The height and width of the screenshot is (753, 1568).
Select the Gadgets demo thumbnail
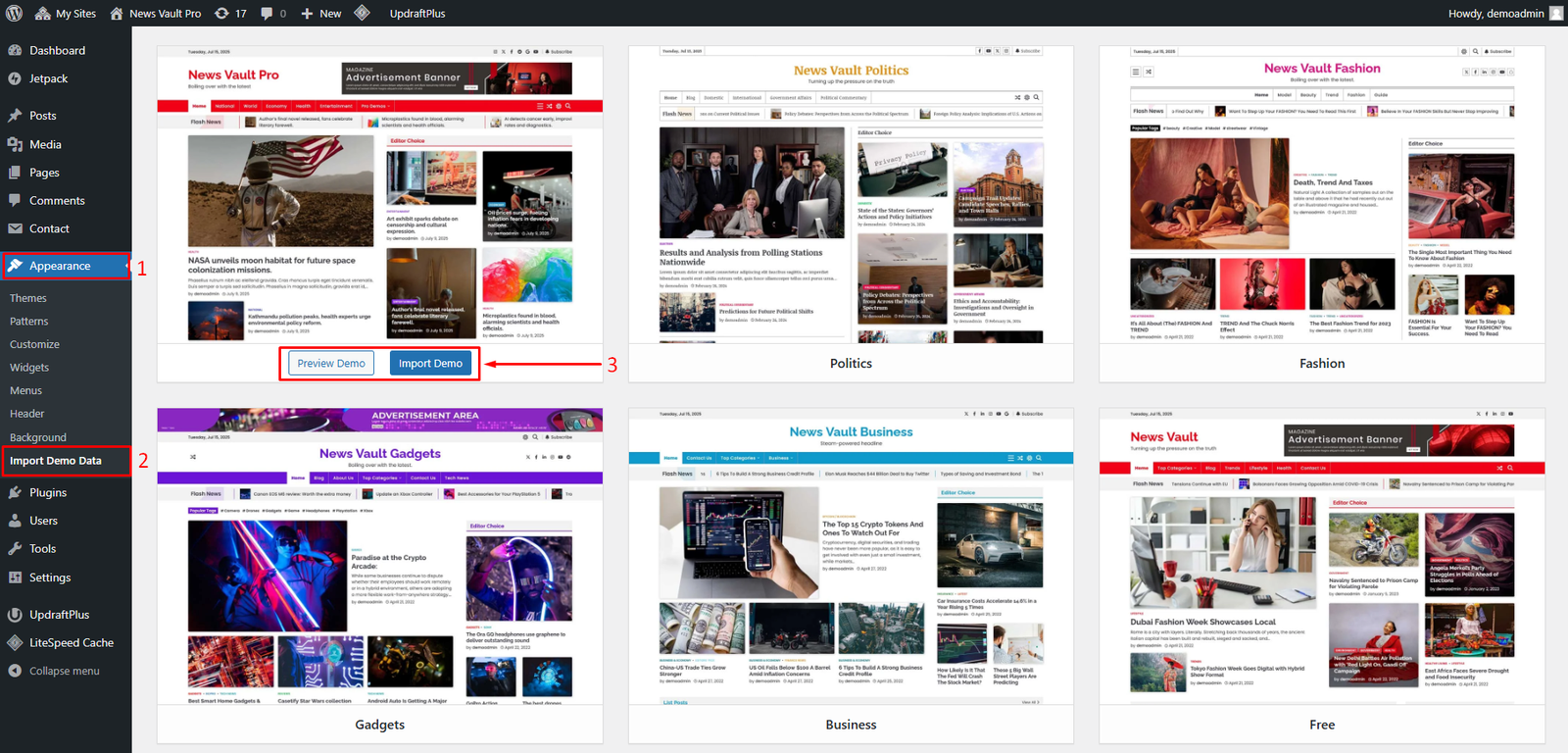pyautogui.click(x=380, y=556)
